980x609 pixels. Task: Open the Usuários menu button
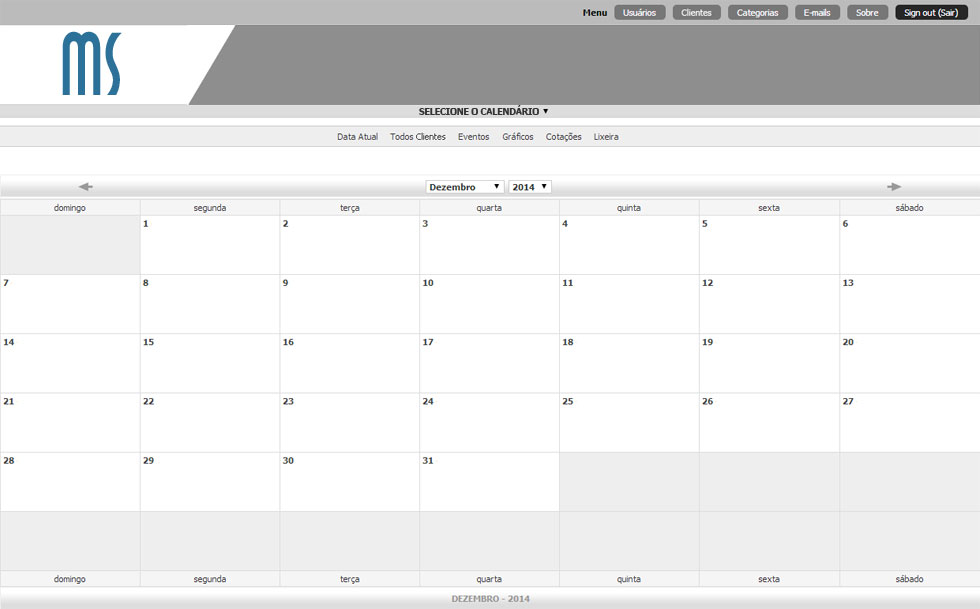(639, 13)
